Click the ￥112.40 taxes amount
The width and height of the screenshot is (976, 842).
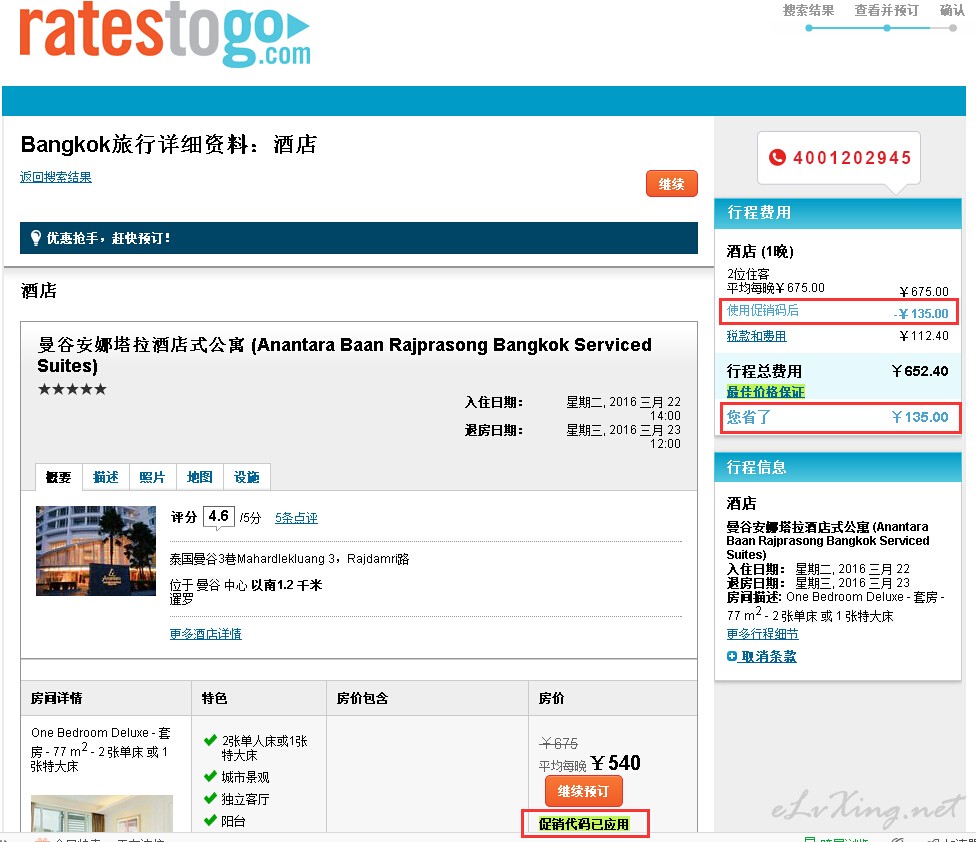pyautogui.click(x=924, y=336)
